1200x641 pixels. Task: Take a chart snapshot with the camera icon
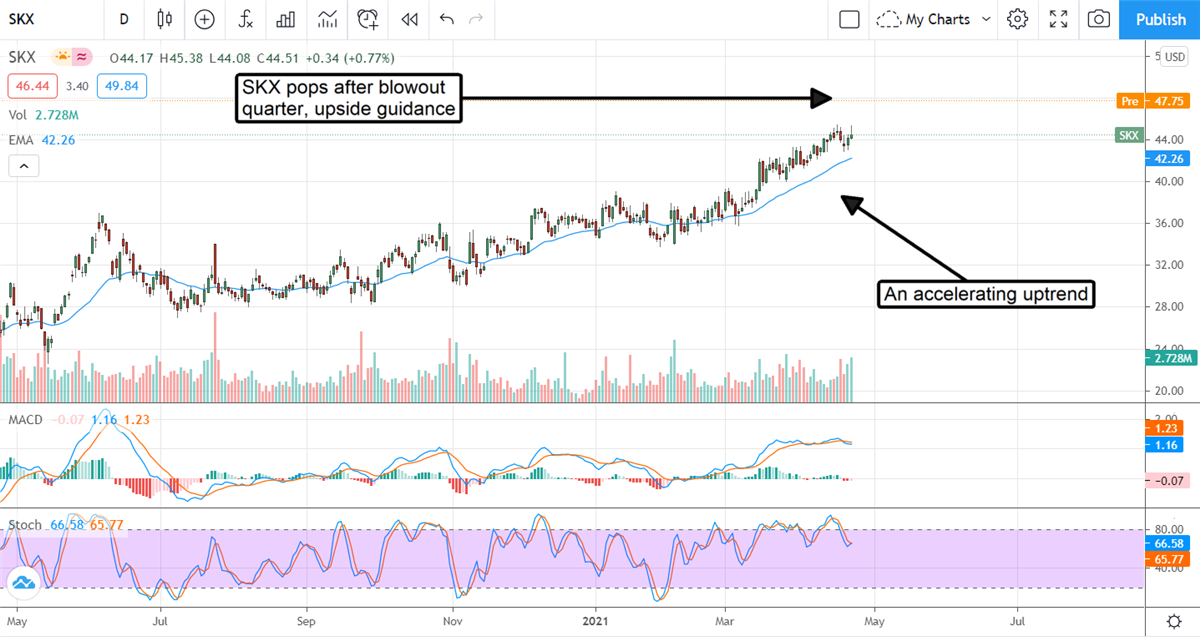(x=1099, y=19)
